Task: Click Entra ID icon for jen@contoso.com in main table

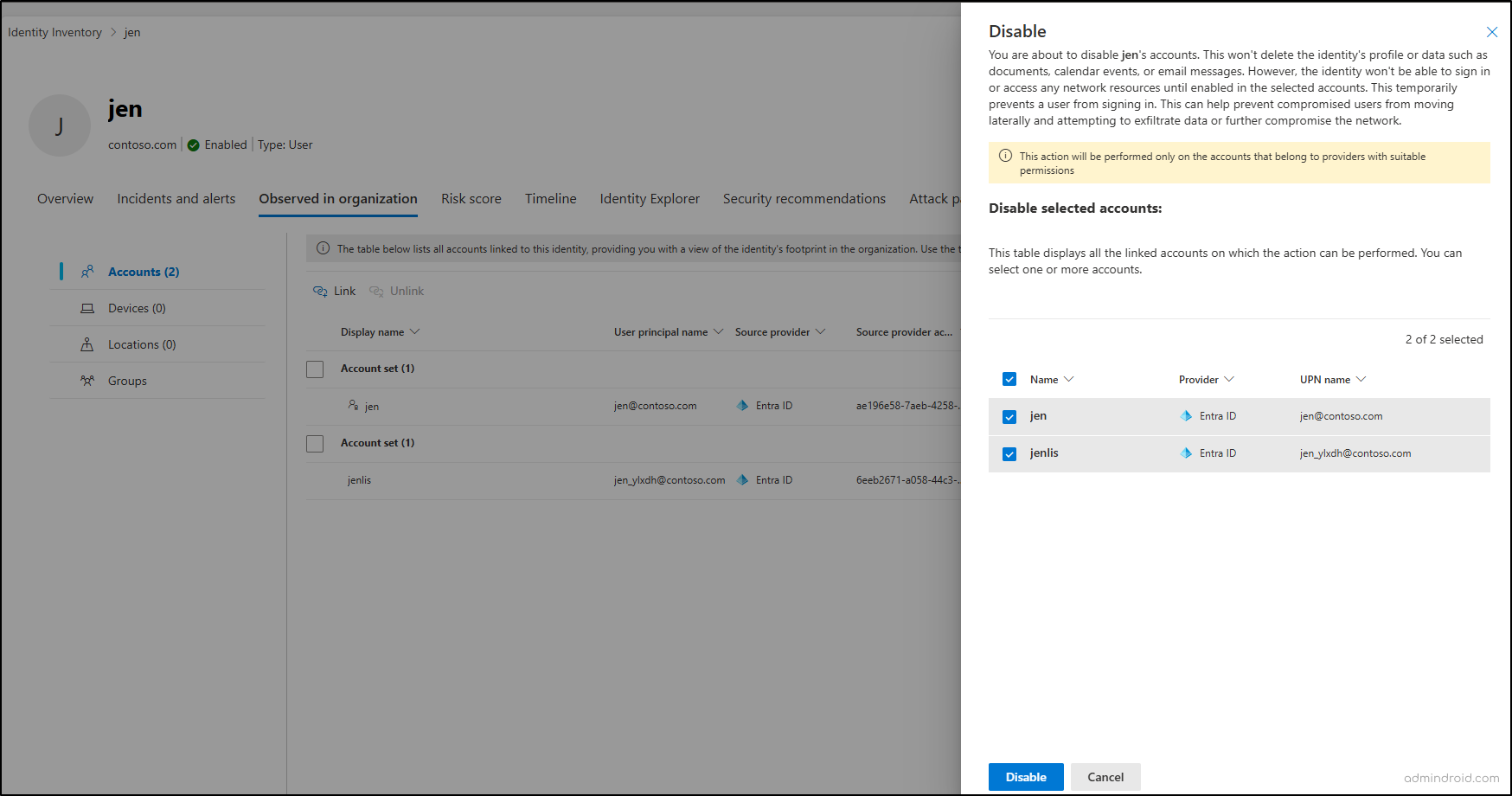Action: coord(742,405)
